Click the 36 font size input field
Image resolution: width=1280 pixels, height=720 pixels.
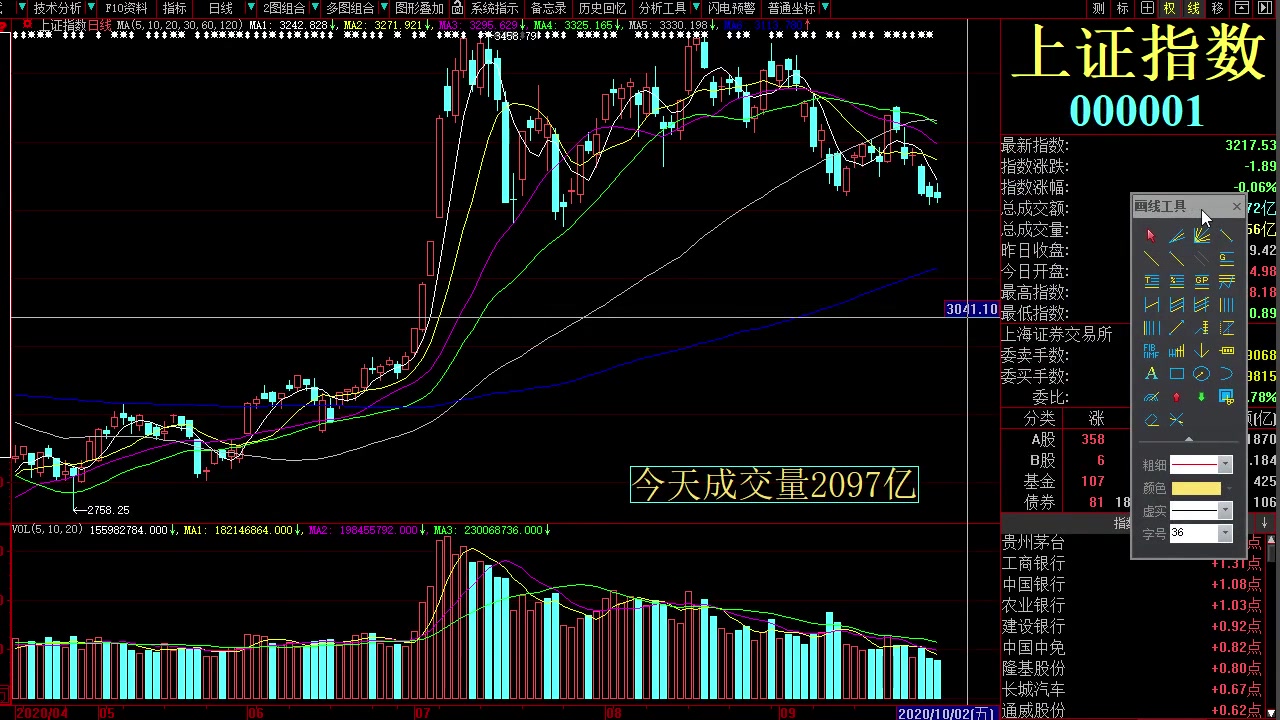pos(1193,534)
